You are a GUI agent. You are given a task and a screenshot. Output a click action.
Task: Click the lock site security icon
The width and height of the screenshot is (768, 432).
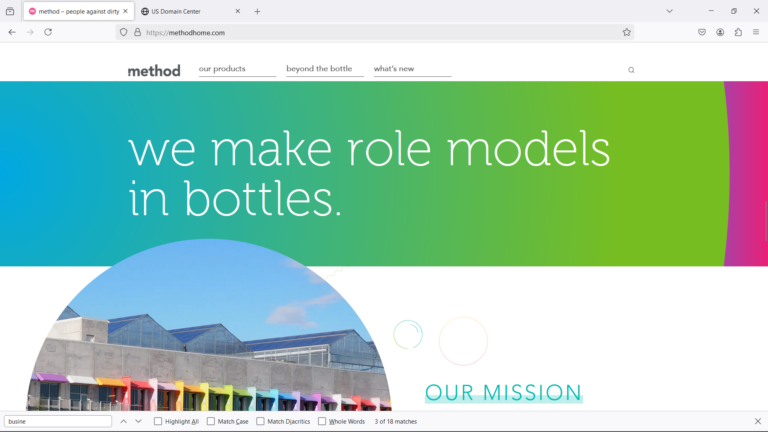[137, 32]
